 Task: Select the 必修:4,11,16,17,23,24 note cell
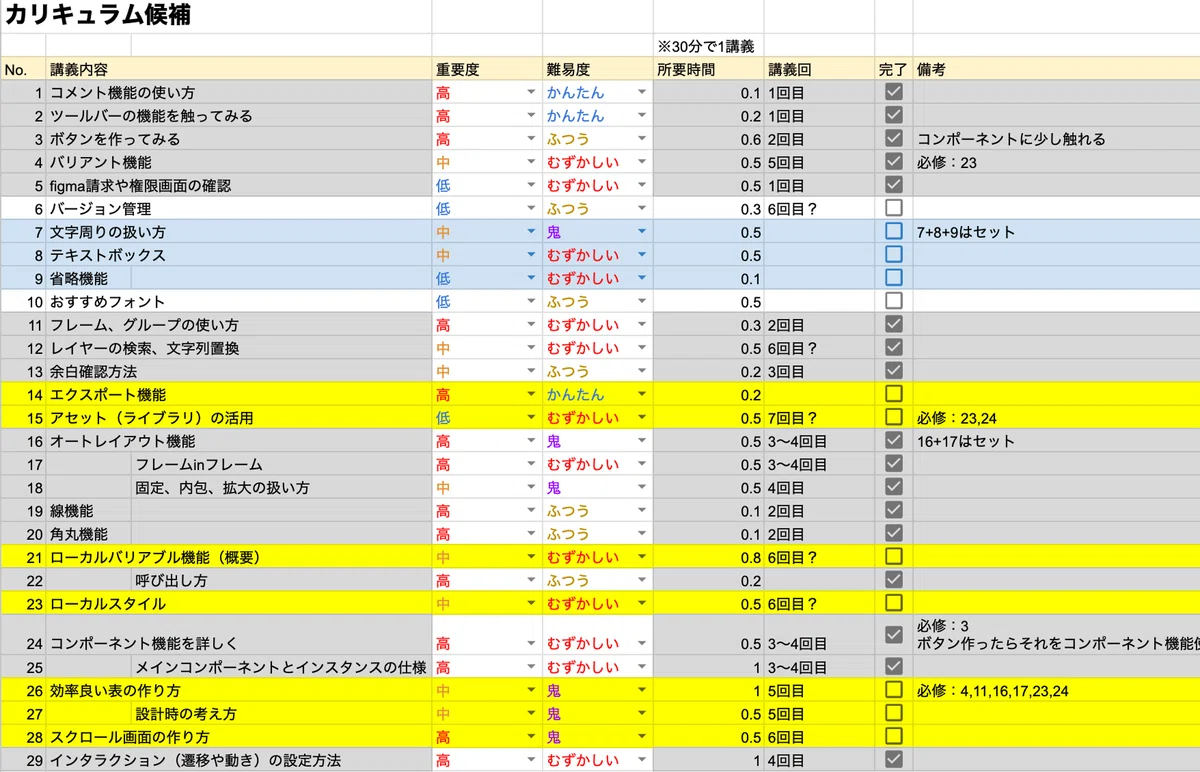(x=1056, y=690)
